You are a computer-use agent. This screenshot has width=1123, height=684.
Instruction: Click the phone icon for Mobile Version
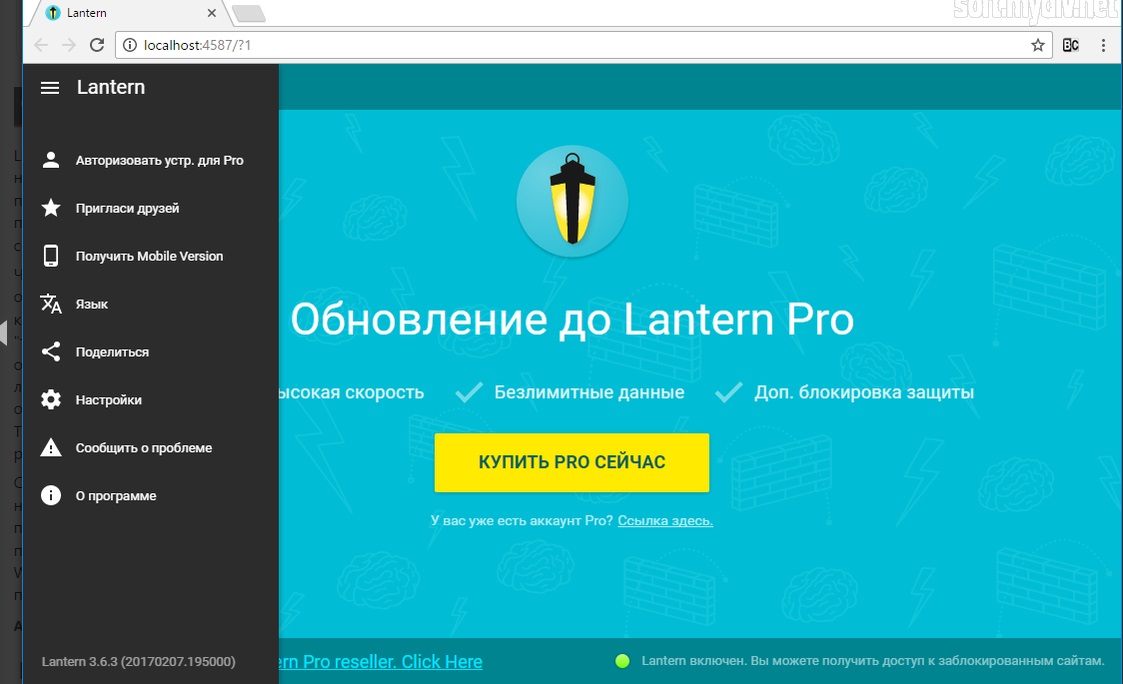point(51,256)
